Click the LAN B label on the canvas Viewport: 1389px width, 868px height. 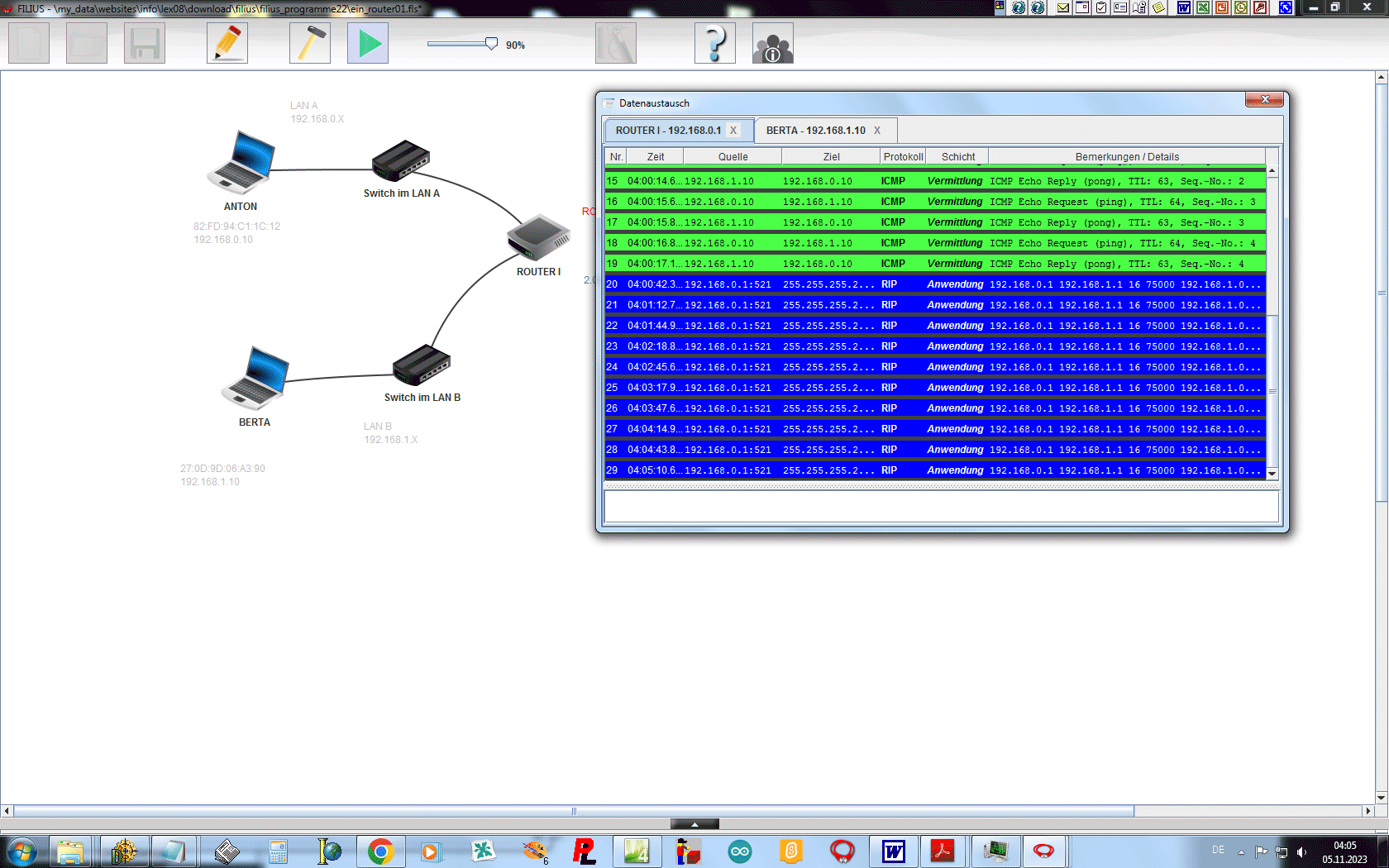[378, 427]
